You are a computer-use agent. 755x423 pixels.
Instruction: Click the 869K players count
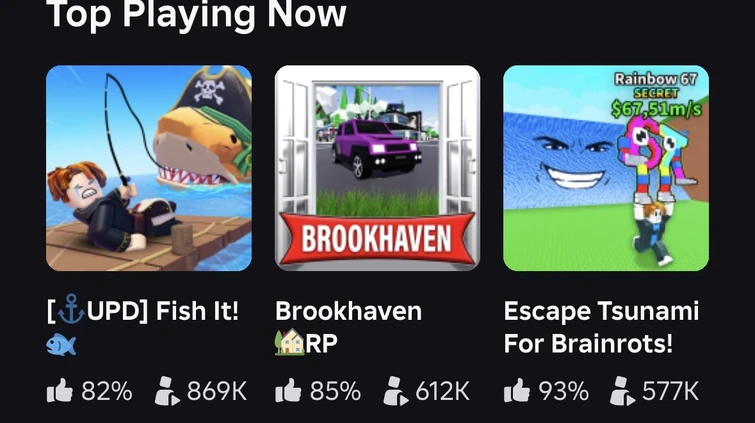[x=217, y=391]
